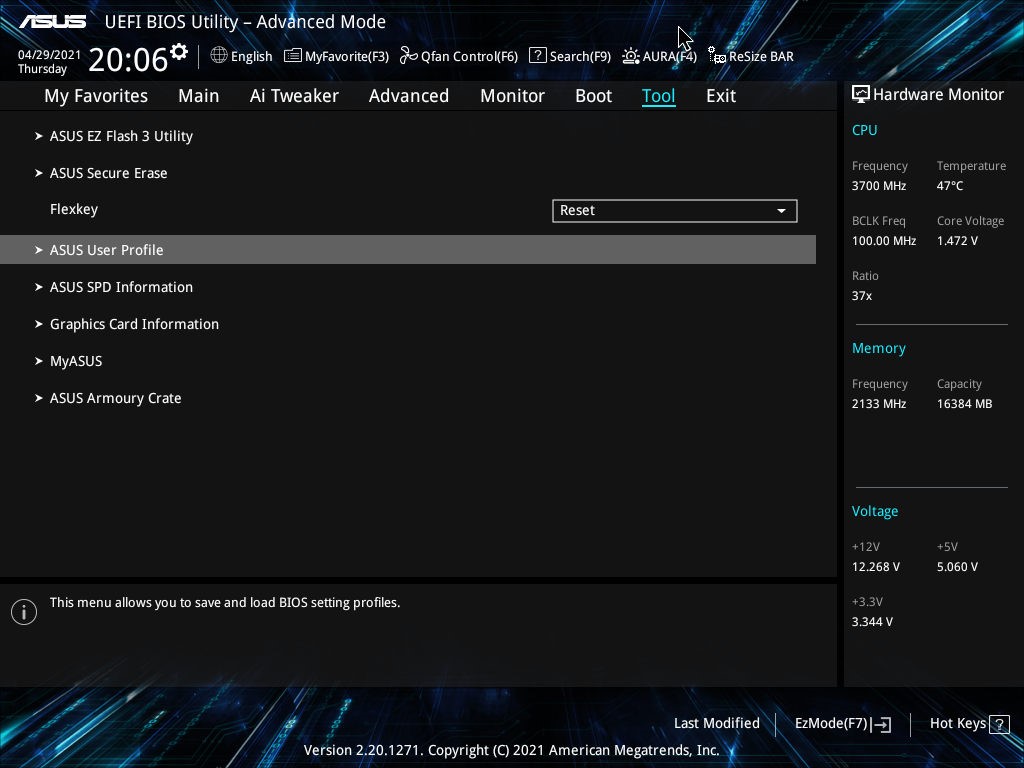1024x768 pixels.
Task: Go to the Boot tab
Action: point(594,96)
